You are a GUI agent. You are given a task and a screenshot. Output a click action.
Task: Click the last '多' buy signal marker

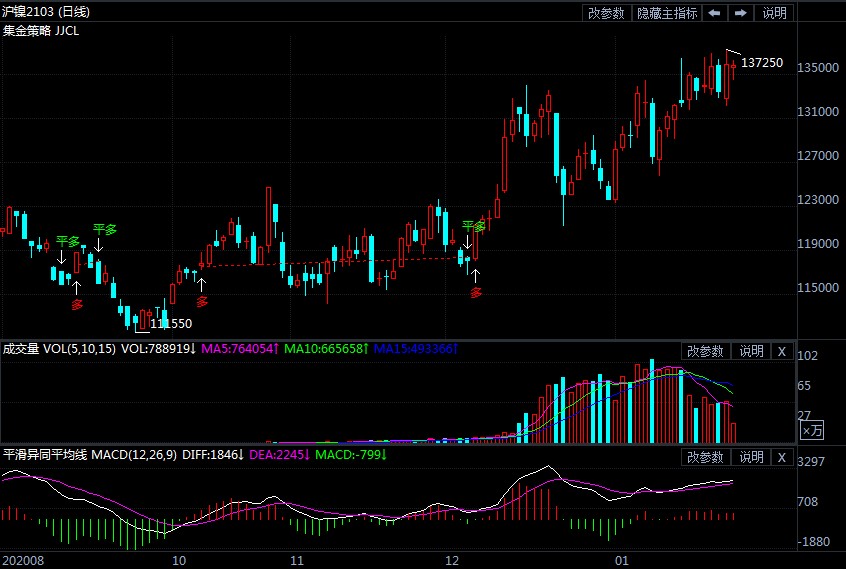(476, 292)
